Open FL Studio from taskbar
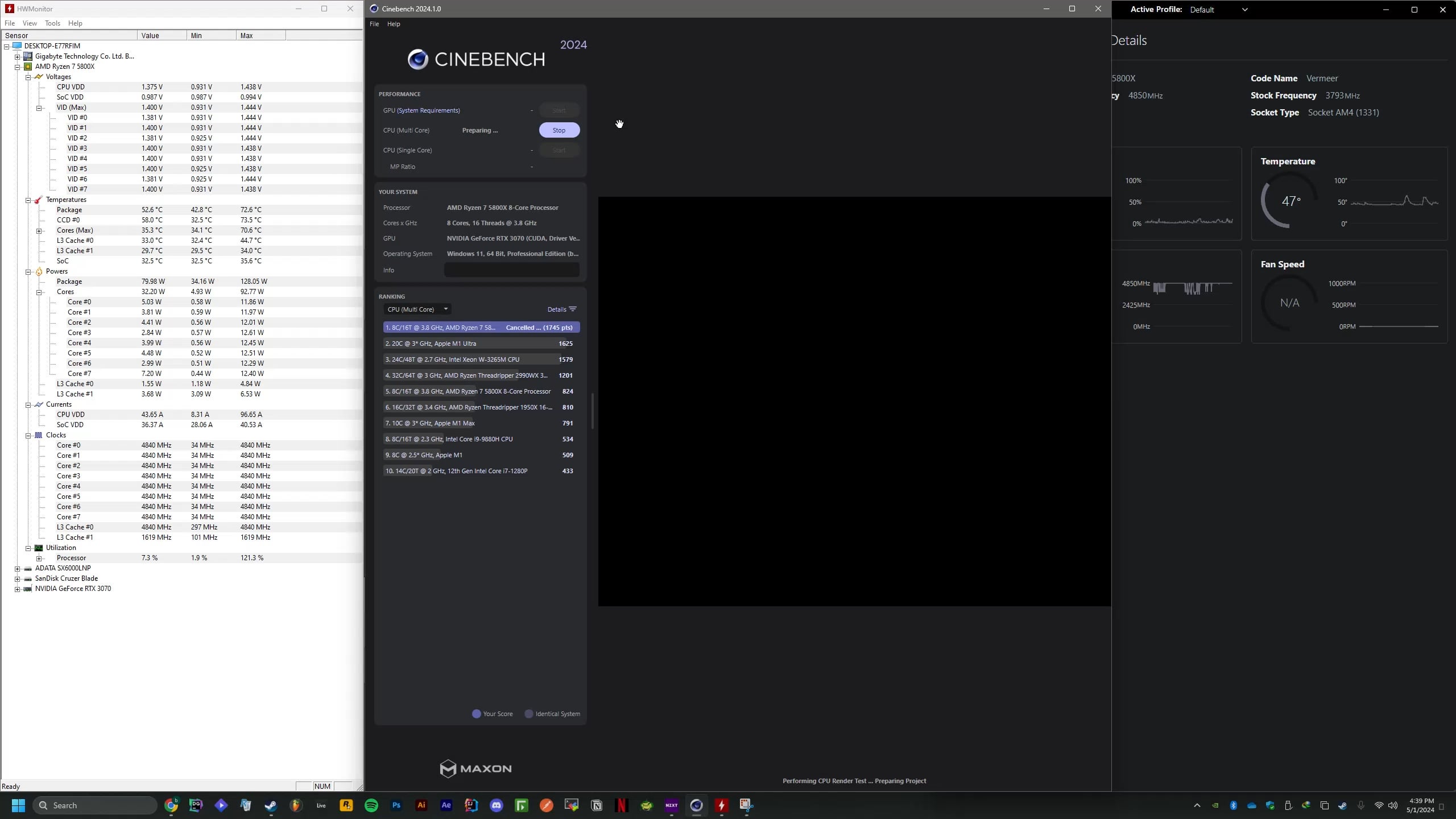The width and height of the screenshot is (1456, 819). point(296,805)
